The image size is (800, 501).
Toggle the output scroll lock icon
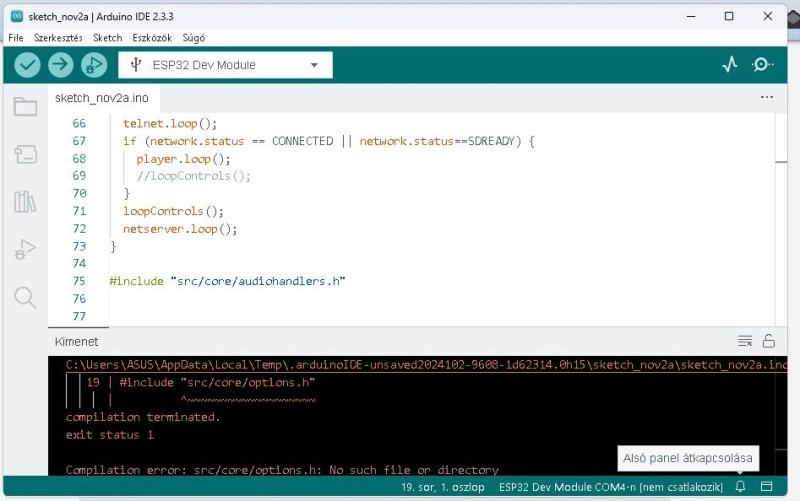769,341
